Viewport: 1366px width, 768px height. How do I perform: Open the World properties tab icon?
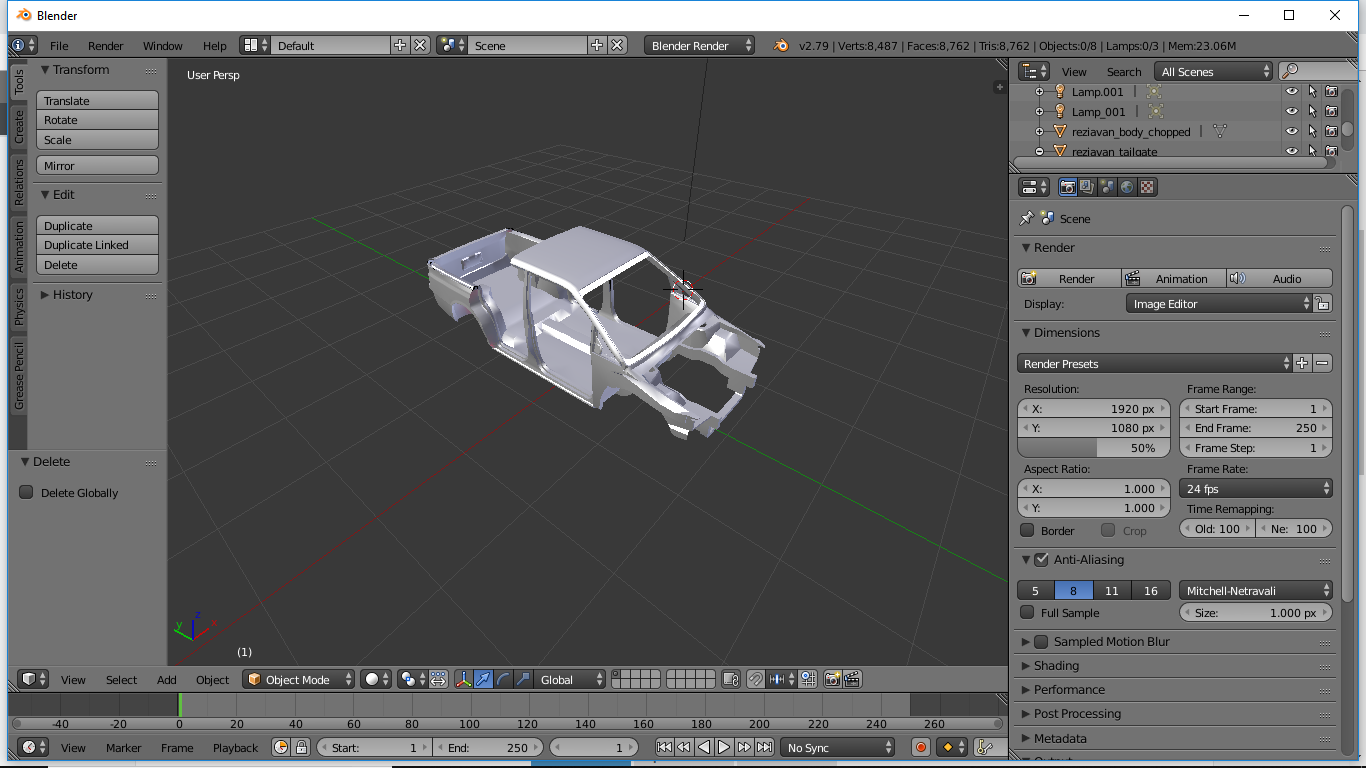pos(1127,187)
